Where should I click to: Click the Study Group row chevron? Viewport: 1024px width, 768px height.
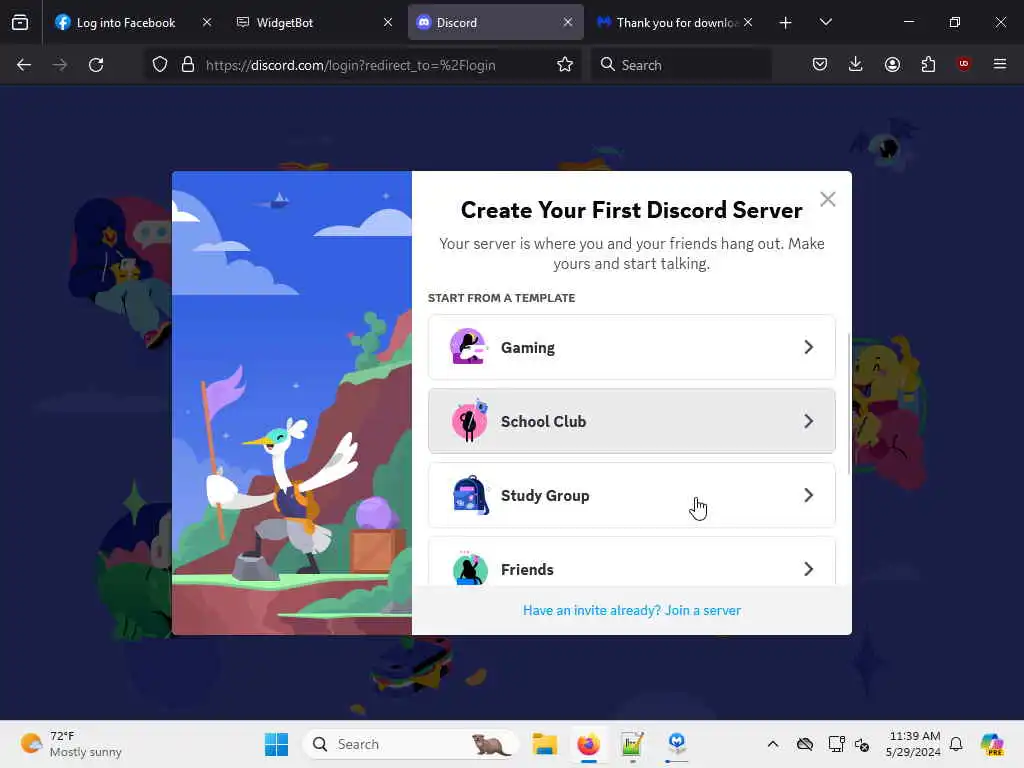(808, 495)
